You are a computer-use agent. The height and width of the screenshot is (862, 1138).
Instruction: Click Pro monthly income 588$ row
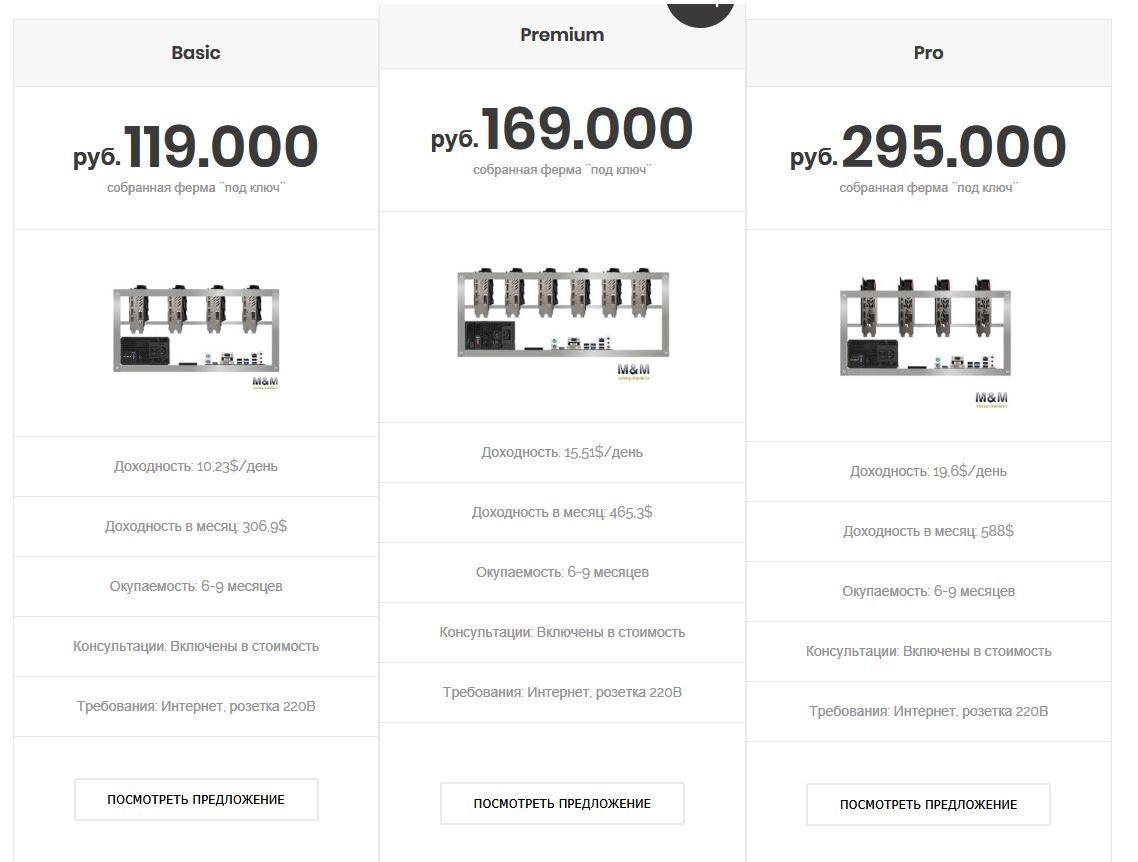click(x=928, y=531)
